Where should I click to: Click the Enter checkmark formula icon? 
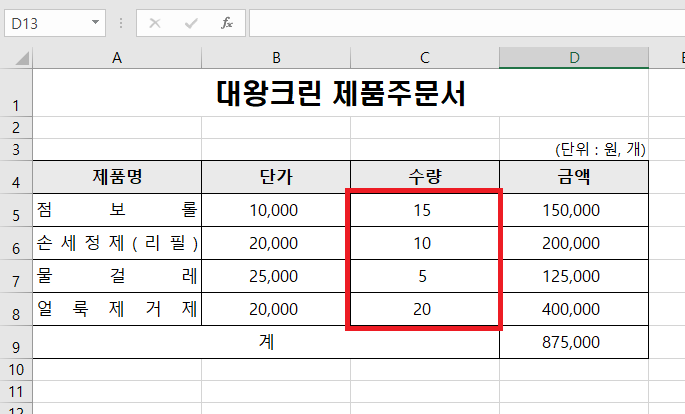191,23
